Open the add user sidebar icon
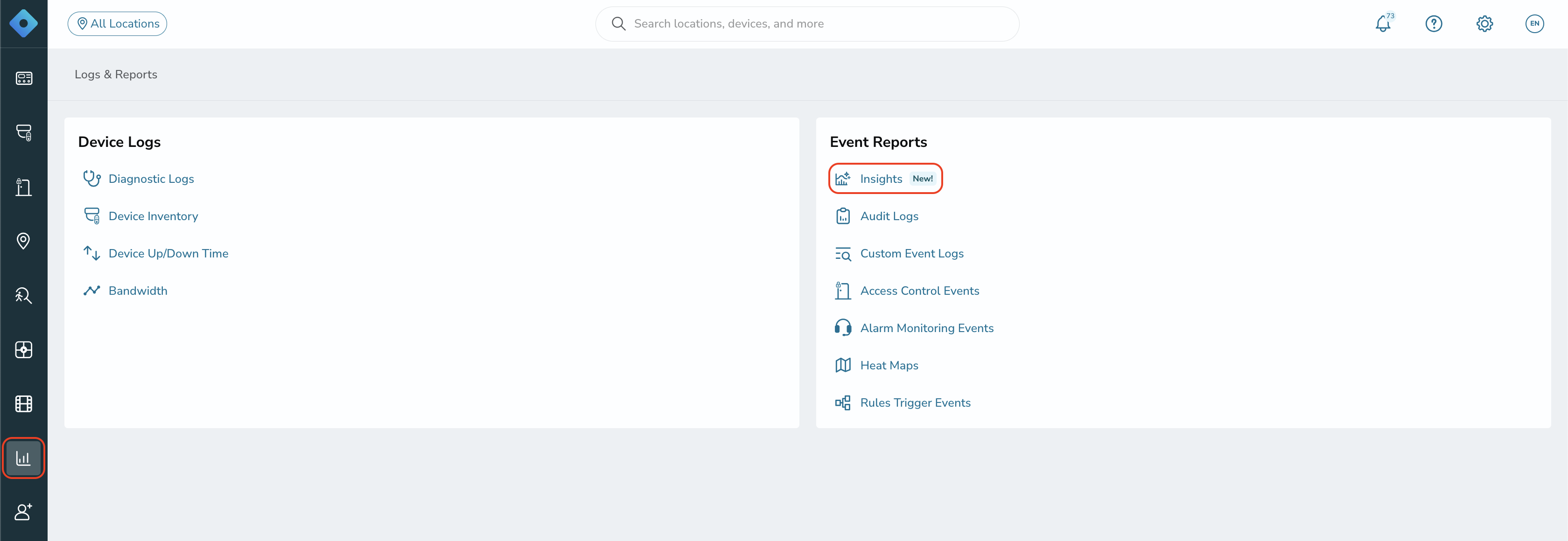 23,512
